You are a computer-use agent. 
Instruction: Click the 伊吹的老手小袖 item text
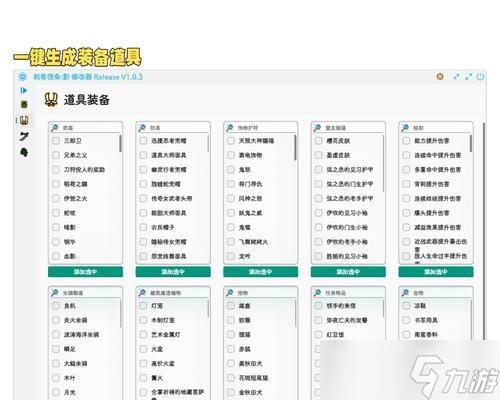(347, 242)
